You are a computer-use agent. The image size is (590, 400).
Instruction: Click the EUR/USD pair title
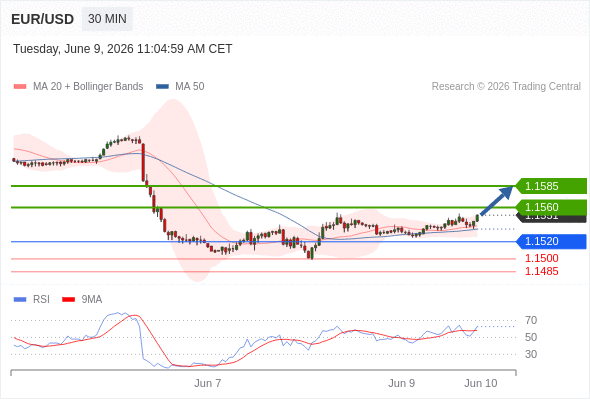point(43,19)
